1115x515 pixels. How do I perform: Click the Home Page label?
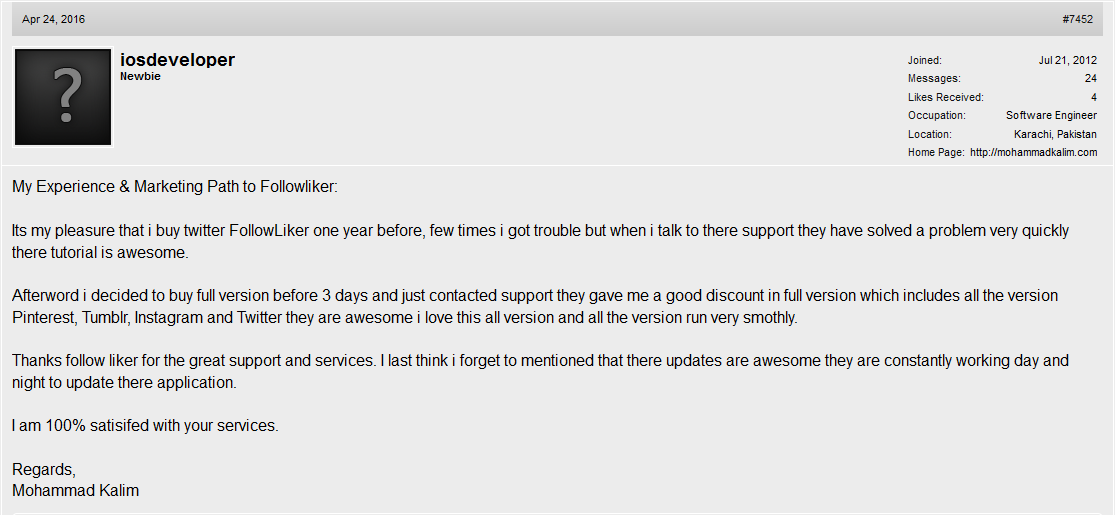937,152
